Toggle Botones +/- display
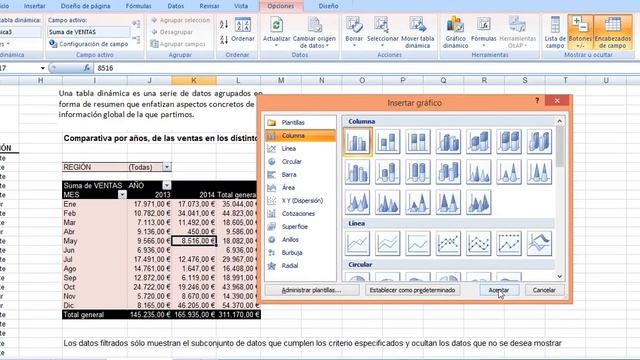 tap(580, 32)
